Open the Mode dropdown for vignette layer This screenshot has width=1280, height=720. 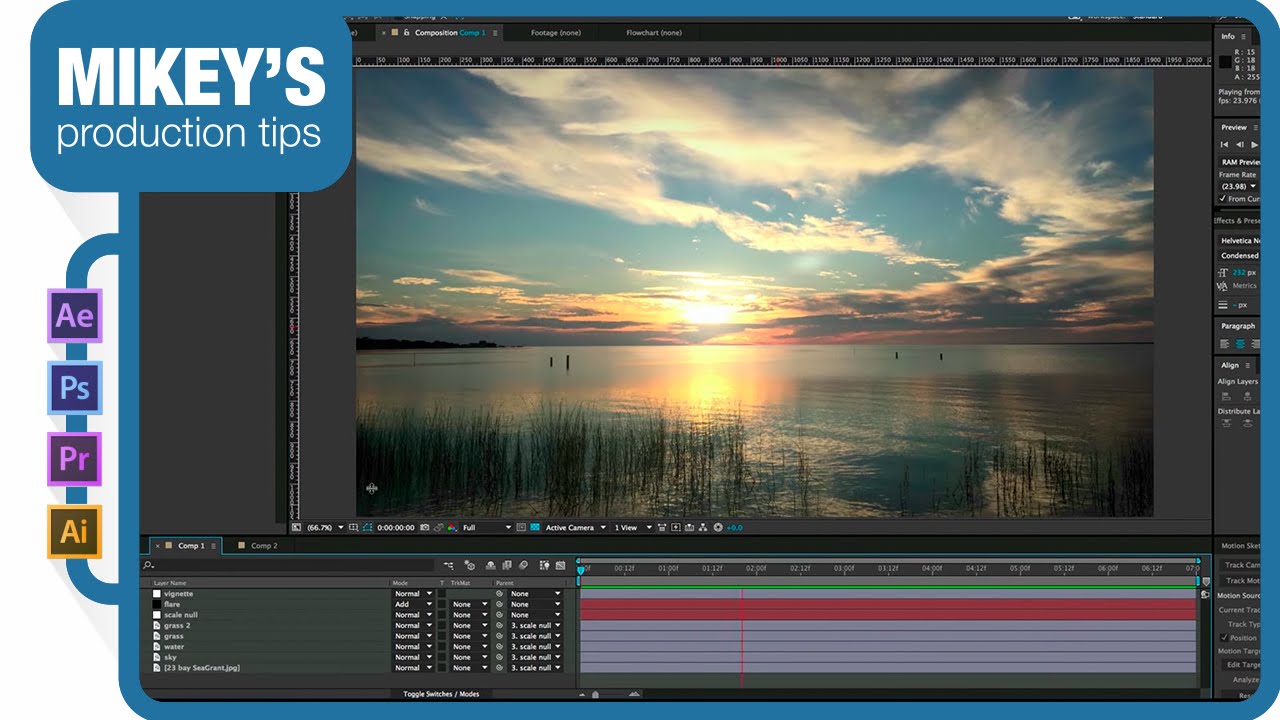click(413, 594)
